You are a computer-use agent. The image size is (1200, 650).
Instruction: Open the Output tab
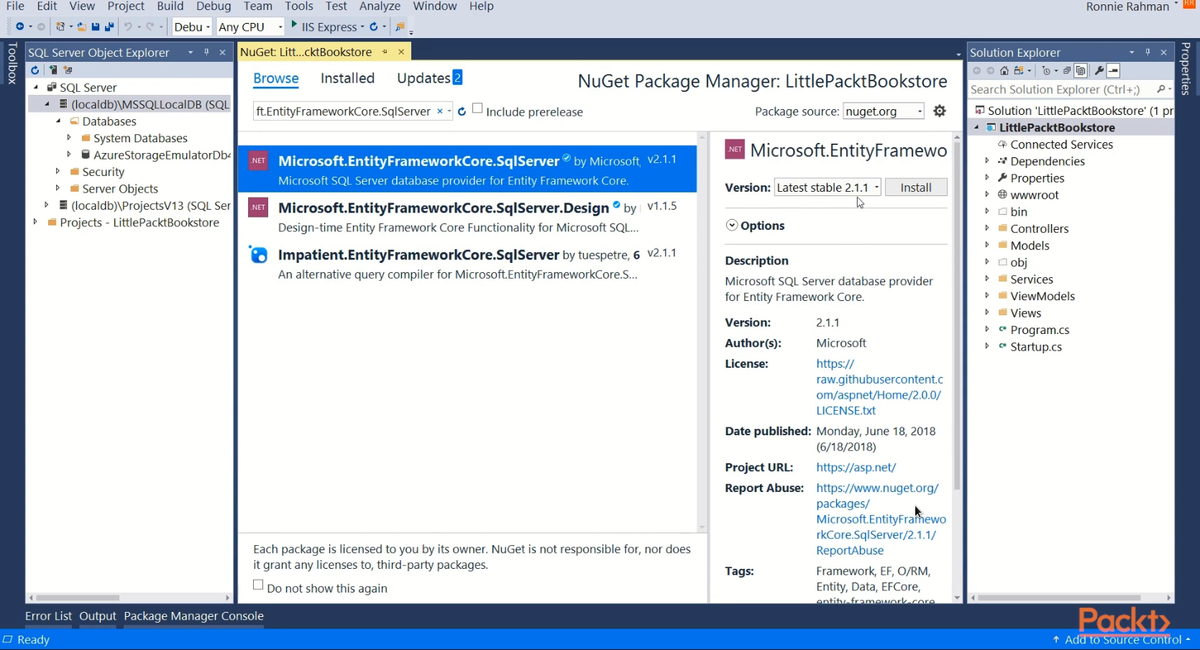pyautogui.click(x=98, y=616)
